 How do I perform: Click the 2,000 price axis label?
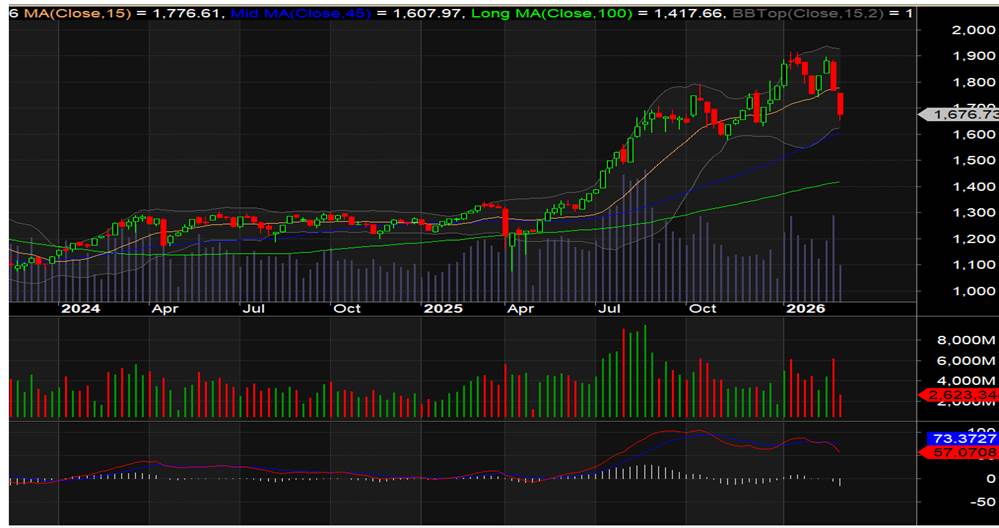(974, 30)
